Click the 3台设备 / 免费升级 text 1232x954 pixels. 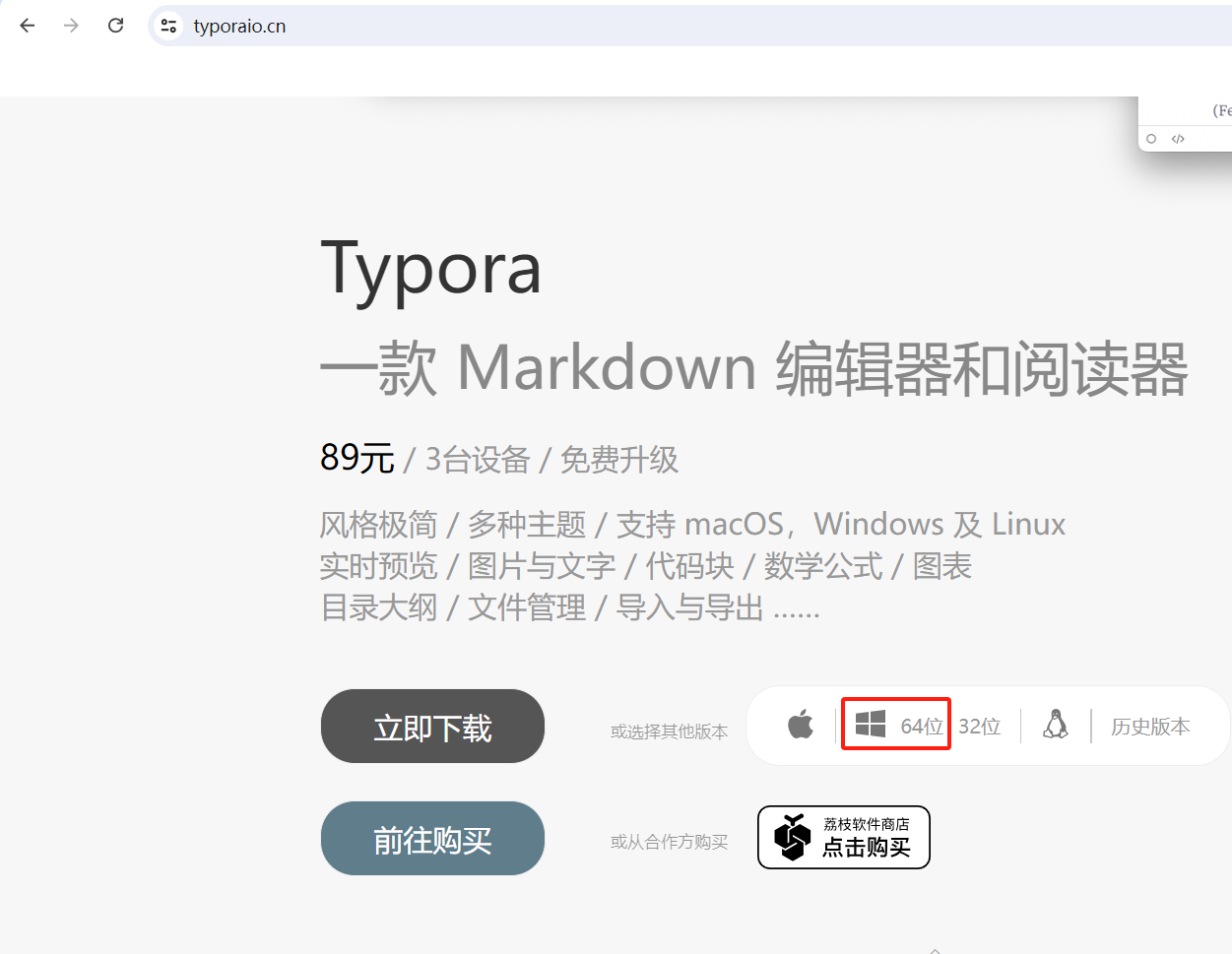551,460
